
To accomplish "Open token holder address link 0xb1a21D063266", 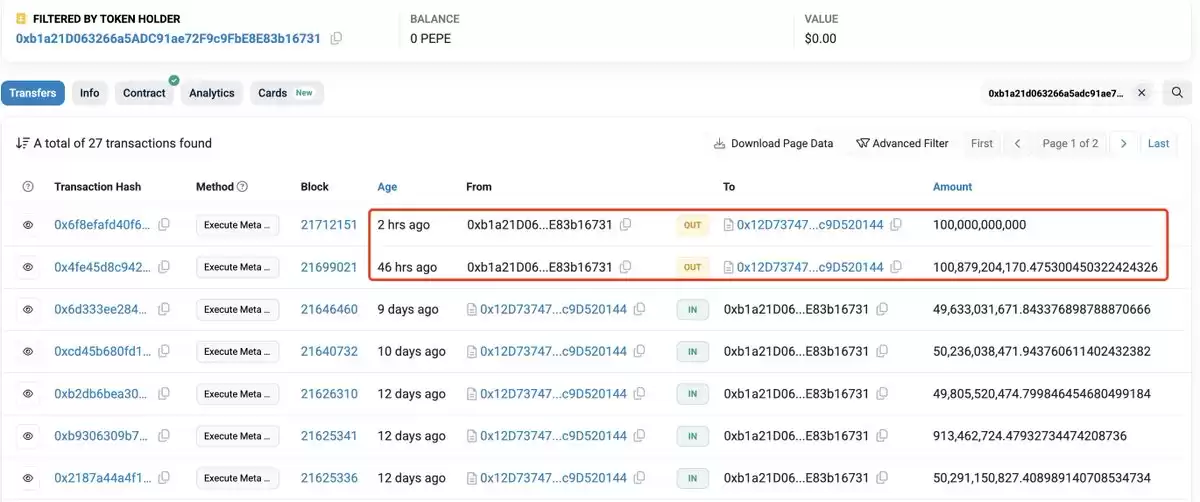I will point(168,38).
